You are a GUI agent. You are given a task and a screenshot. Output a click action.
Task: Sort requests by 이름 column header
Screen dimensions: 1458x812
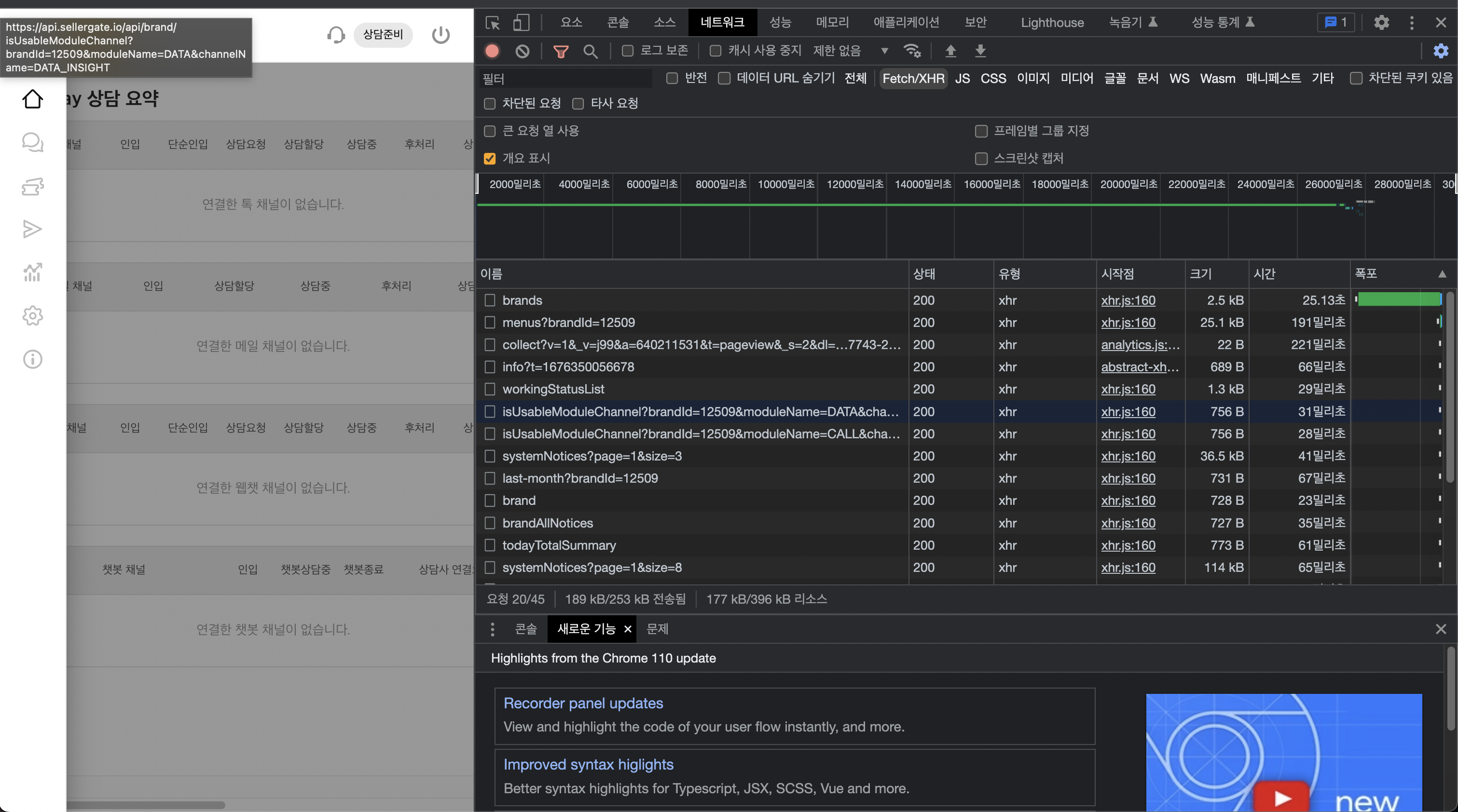(x=692, y=274)
